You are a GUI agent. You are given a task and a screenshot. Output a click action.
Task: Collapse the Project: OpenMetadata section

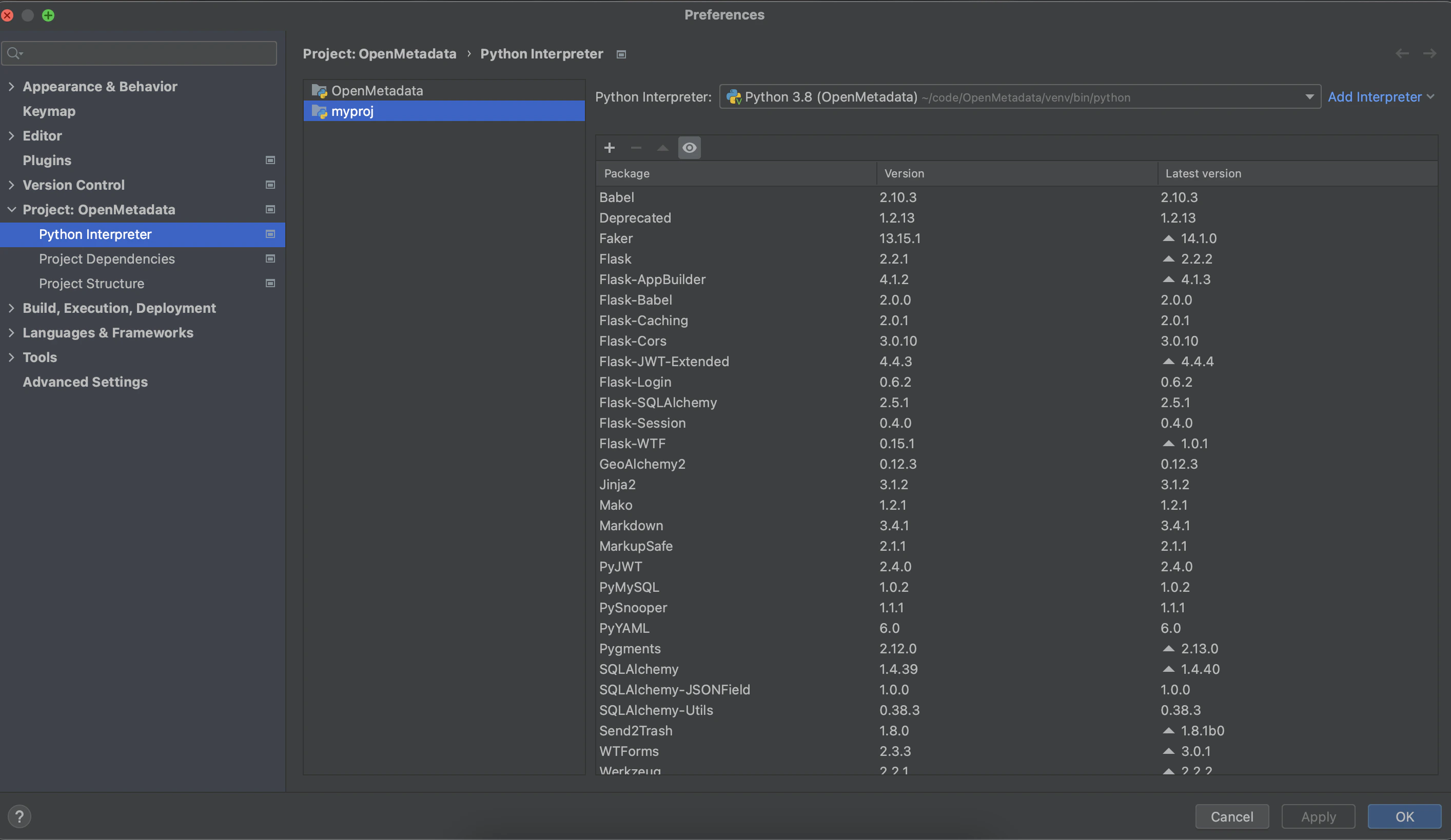[x=11, y=209]
